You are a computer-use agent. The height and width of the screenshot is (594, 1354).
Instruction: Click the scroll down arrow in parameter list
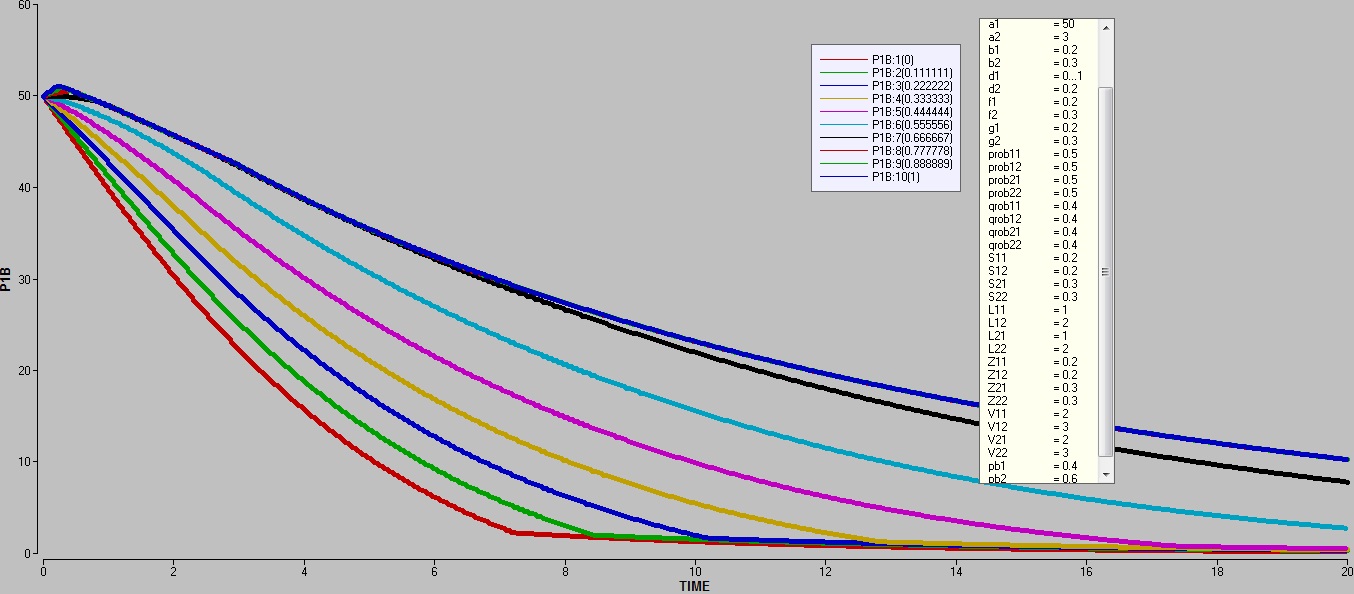pos(1105,473)
